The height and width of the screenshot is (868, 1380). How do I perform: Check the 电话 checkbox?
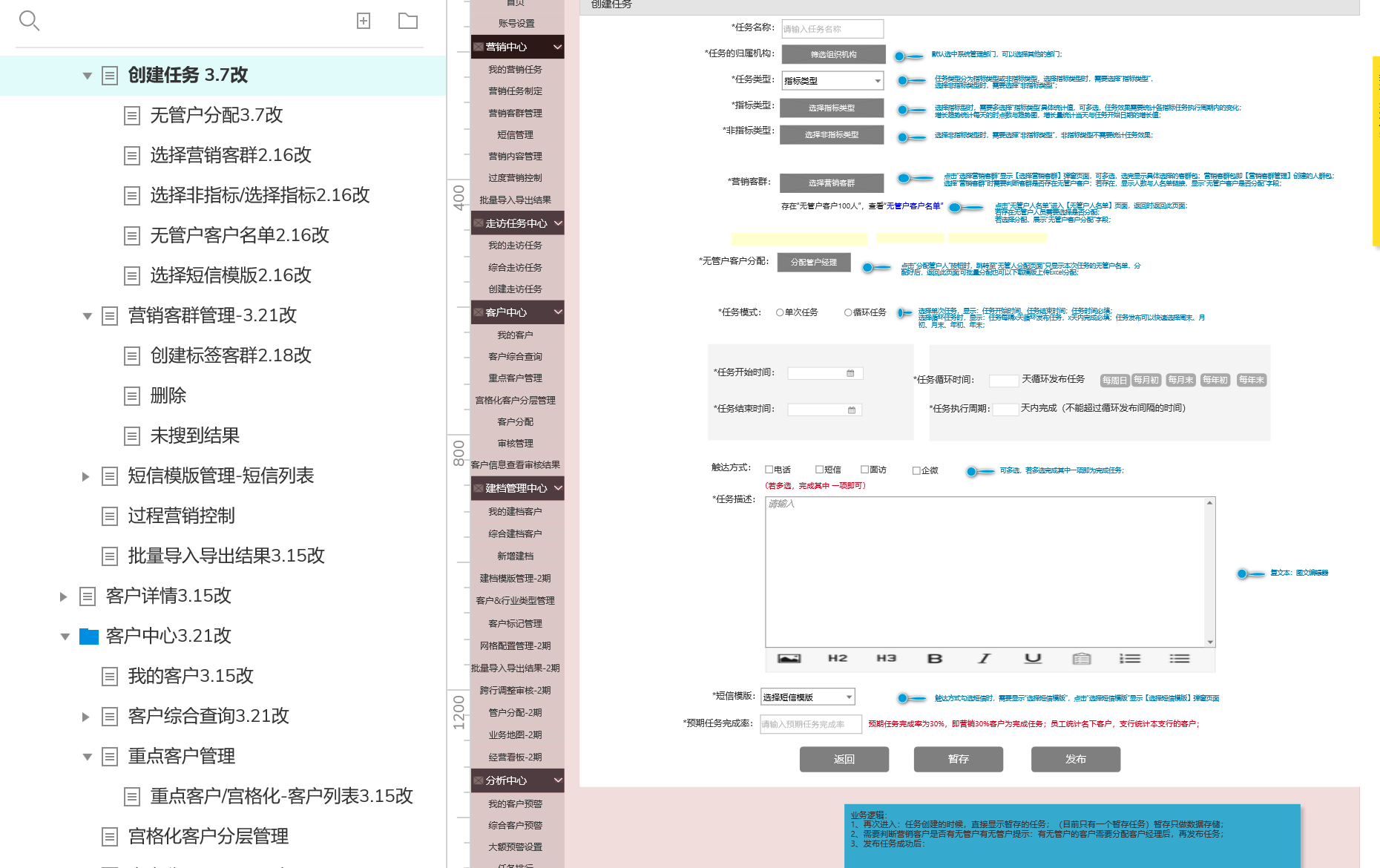tap(769, 469)
